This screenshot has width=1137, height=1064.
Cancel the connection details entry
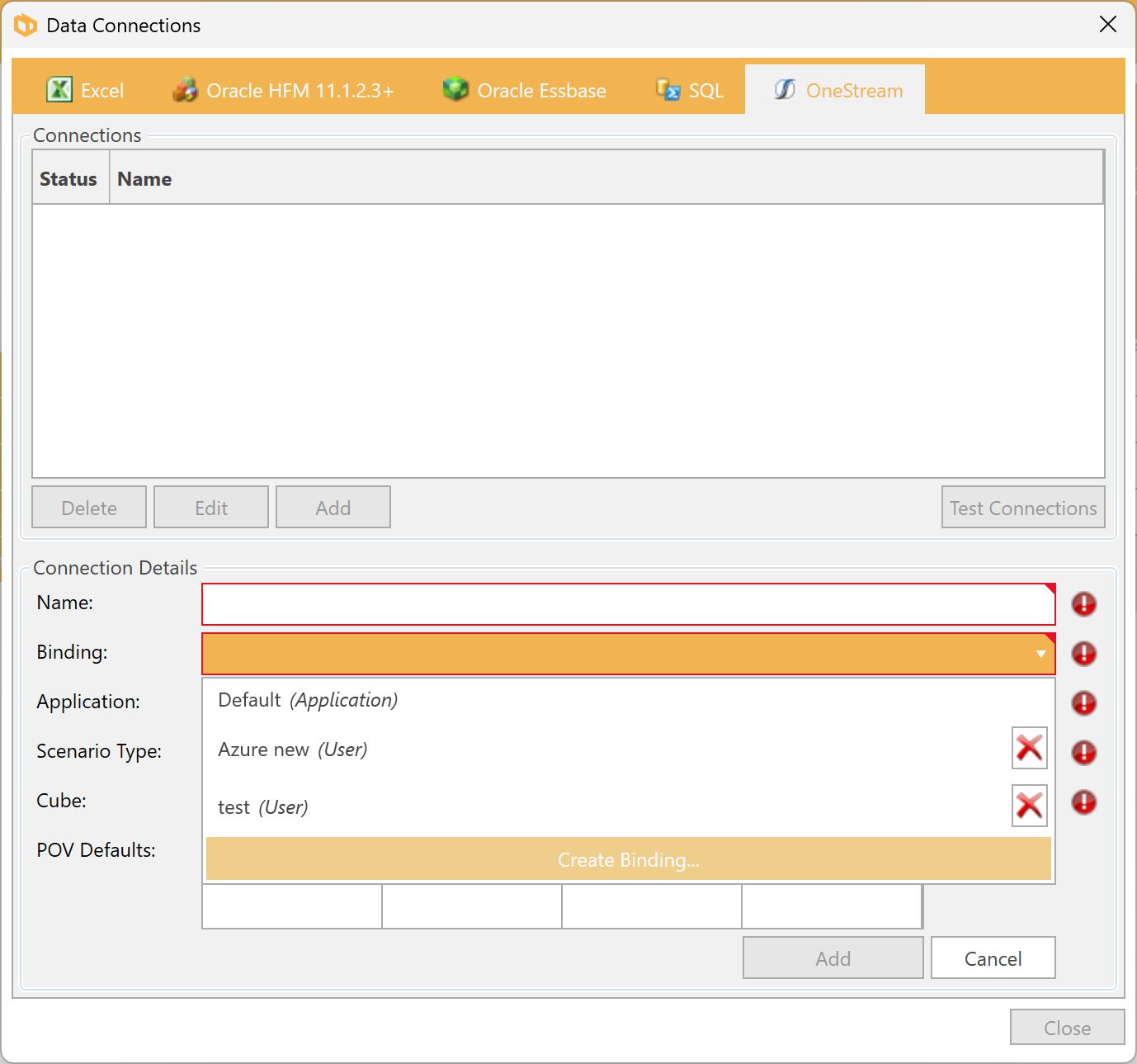pos(993,958)
